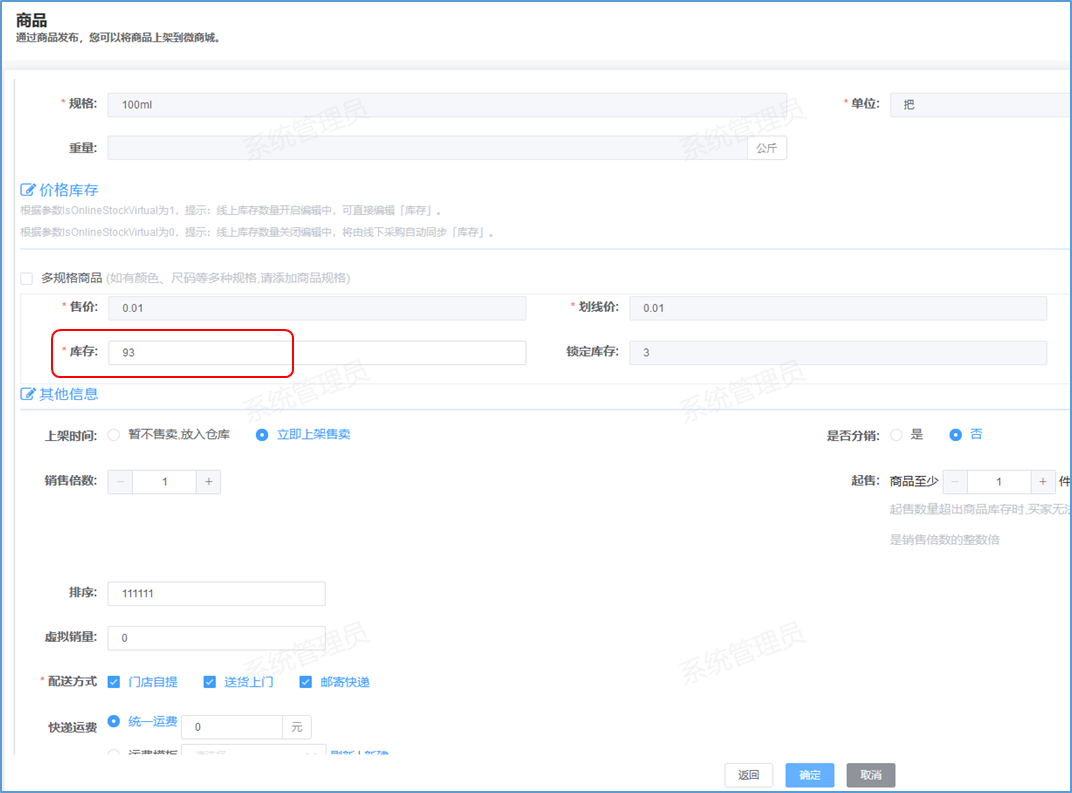Decrease 起售 quantity with the minus button

955,482
